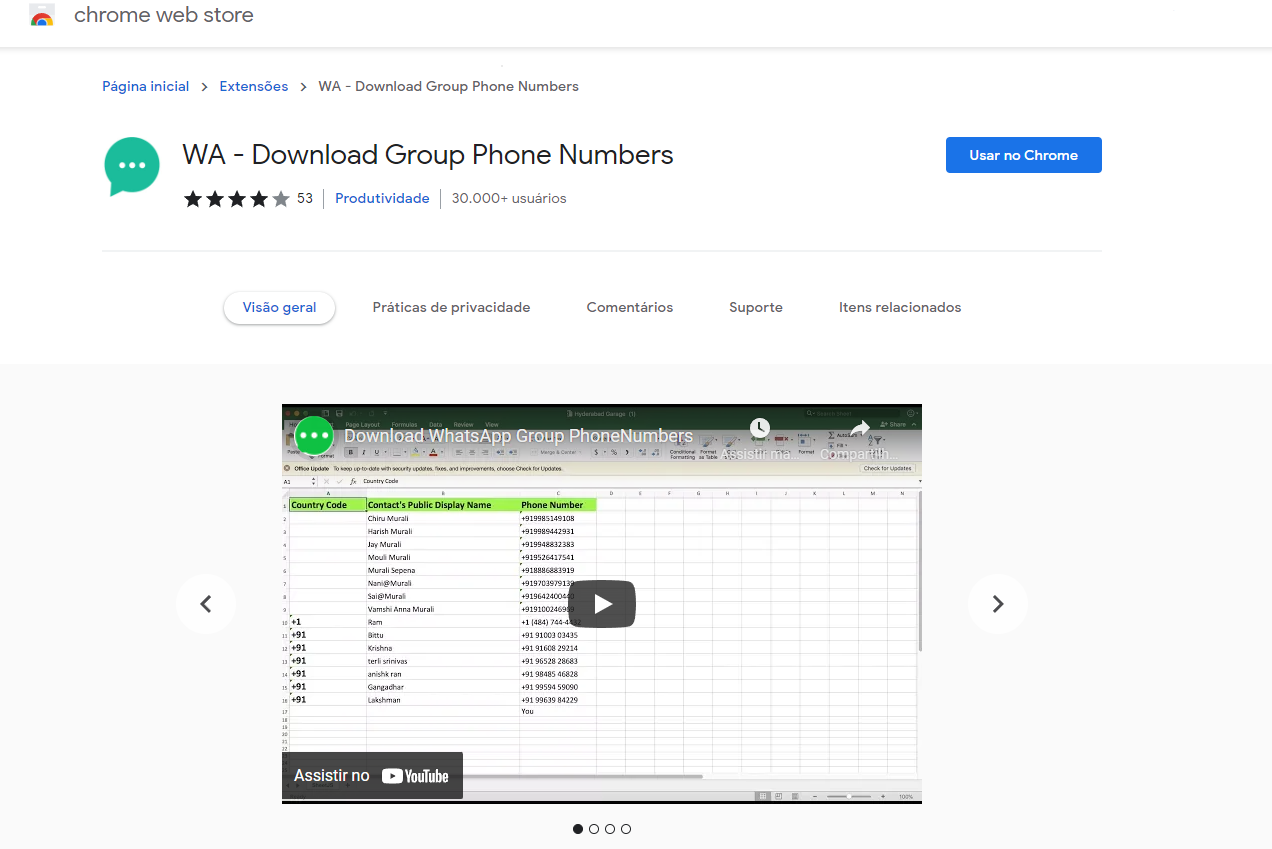
Task: Click the Chrome Web Store rainbow logo
Action: tap(42, 16)
